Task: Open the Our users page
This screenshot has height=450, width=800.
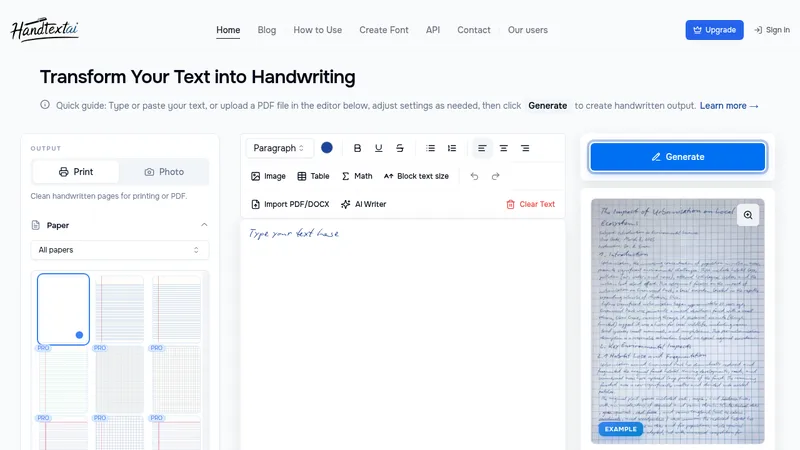Action: (x=528, y=30)
